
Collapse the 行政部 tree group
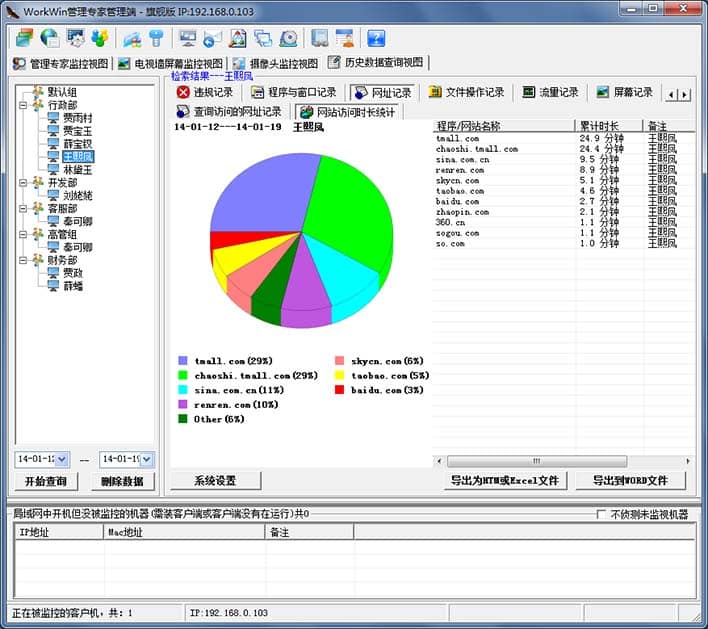pos(23,105)
